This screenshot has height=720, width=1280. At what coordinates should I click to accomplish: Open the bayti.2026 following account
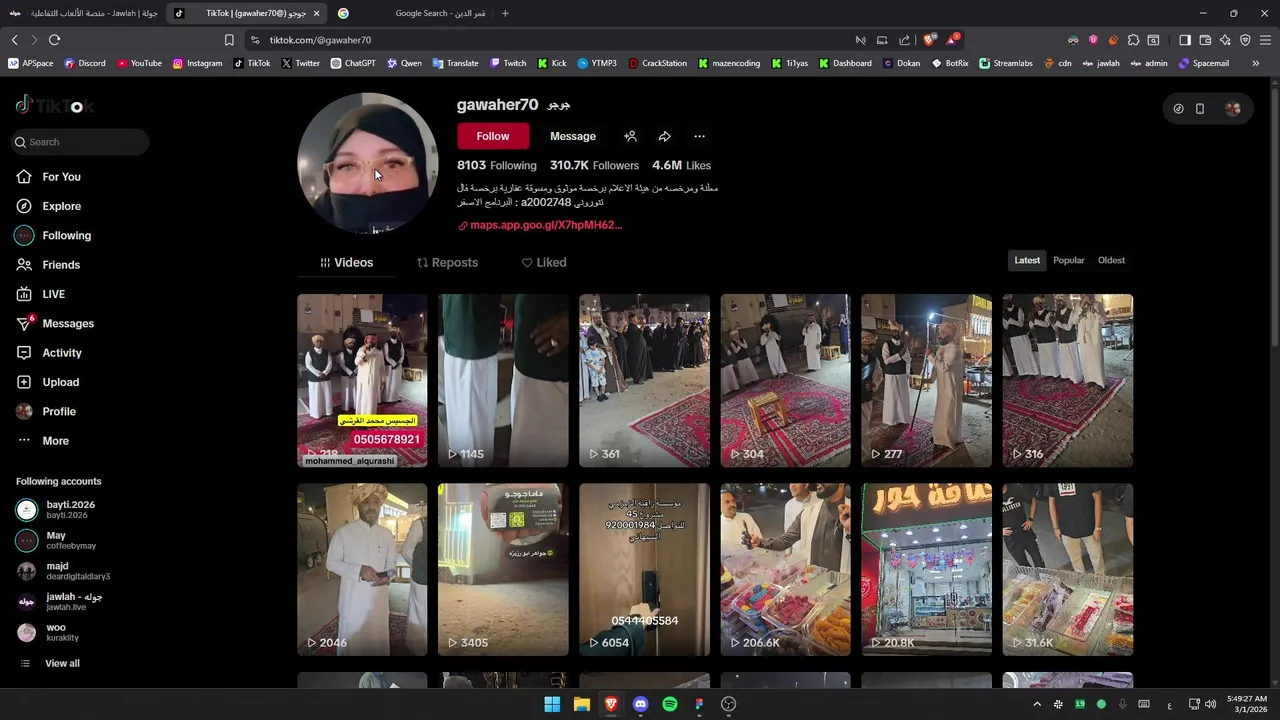click(x=70, y=510)
